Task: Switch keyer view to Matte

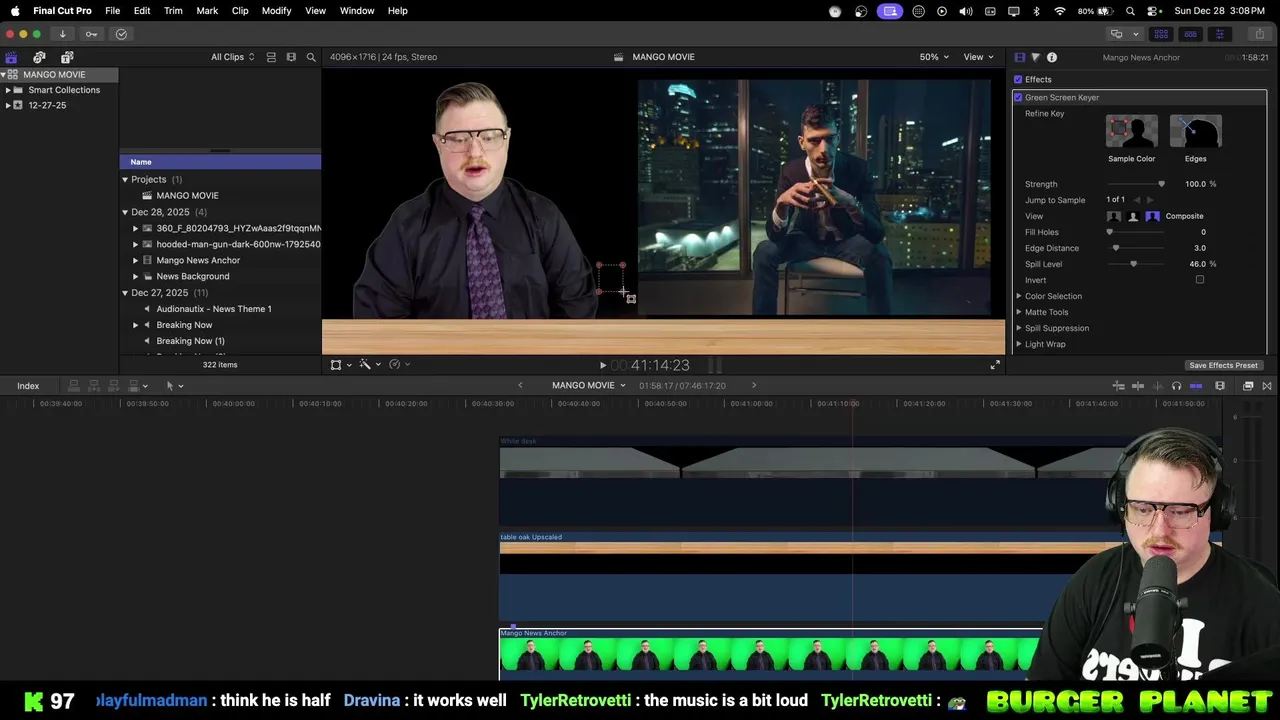Action: coord(1133,216)
